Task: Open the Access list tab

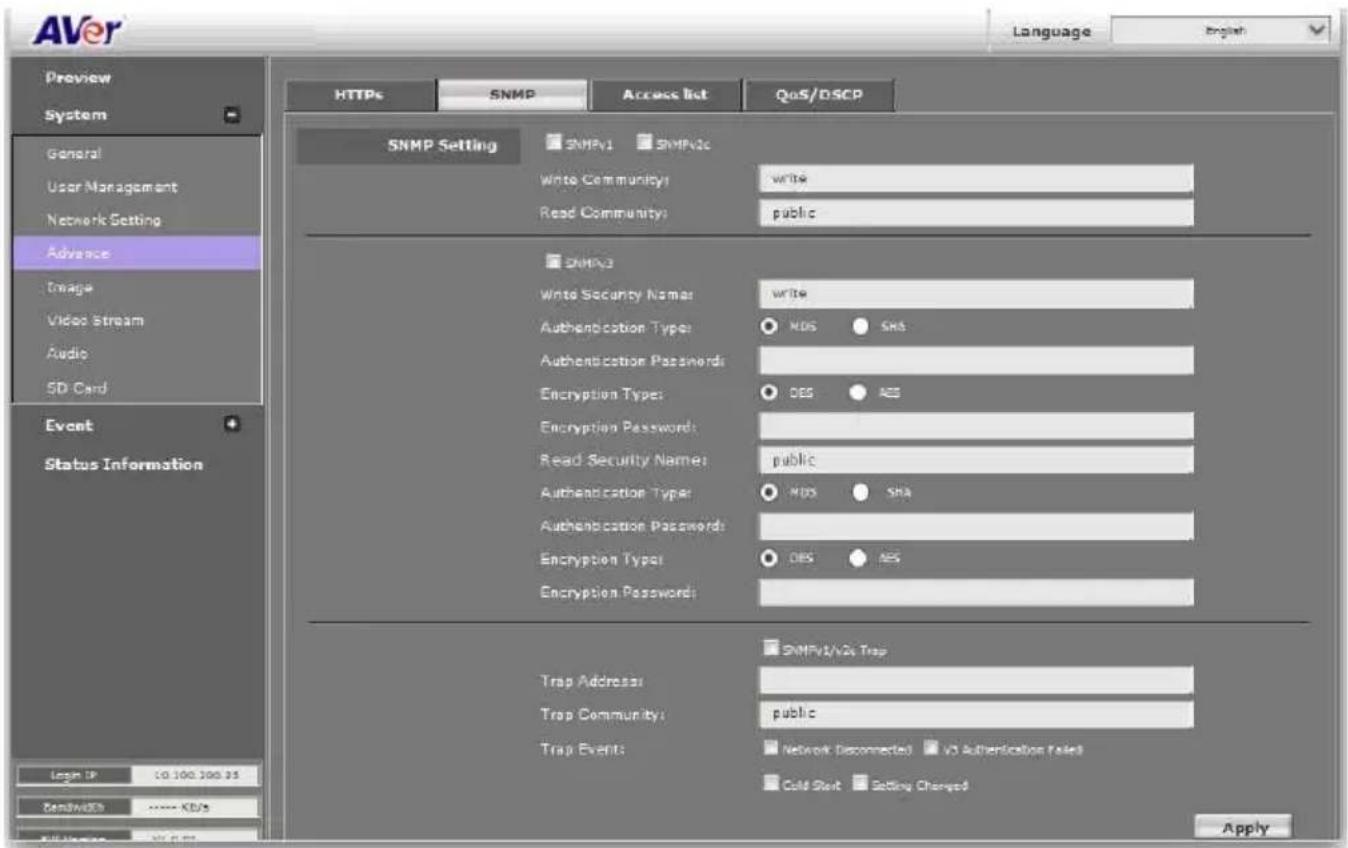Action: 665,95
